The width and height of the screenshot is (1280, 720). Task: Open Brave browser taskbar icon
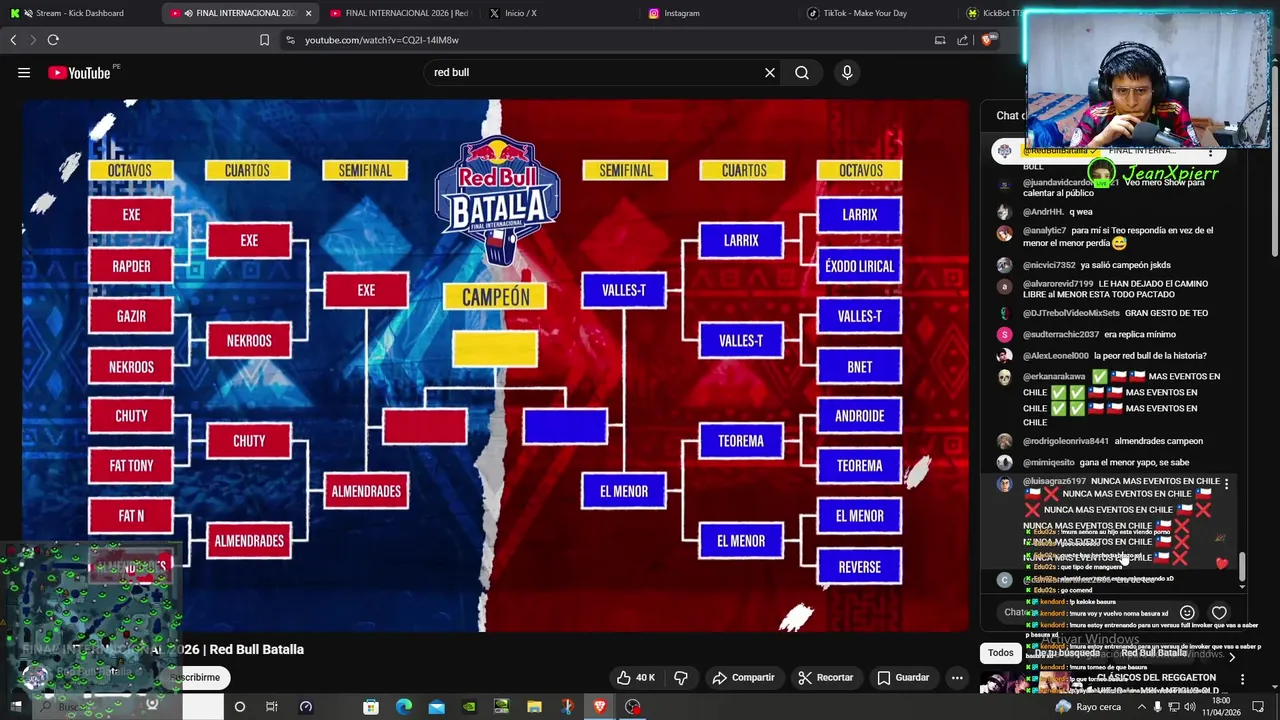[x=599, y=707]
